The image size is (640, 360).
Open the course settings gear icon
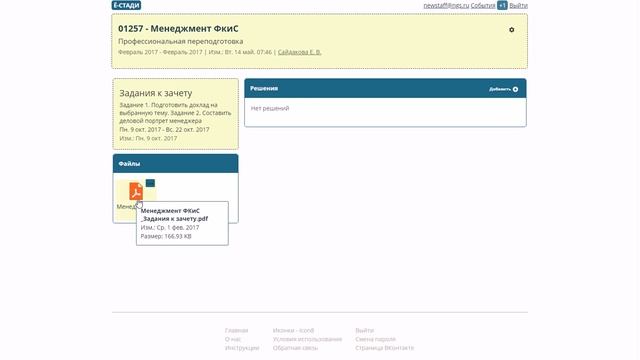click(511, 30)
